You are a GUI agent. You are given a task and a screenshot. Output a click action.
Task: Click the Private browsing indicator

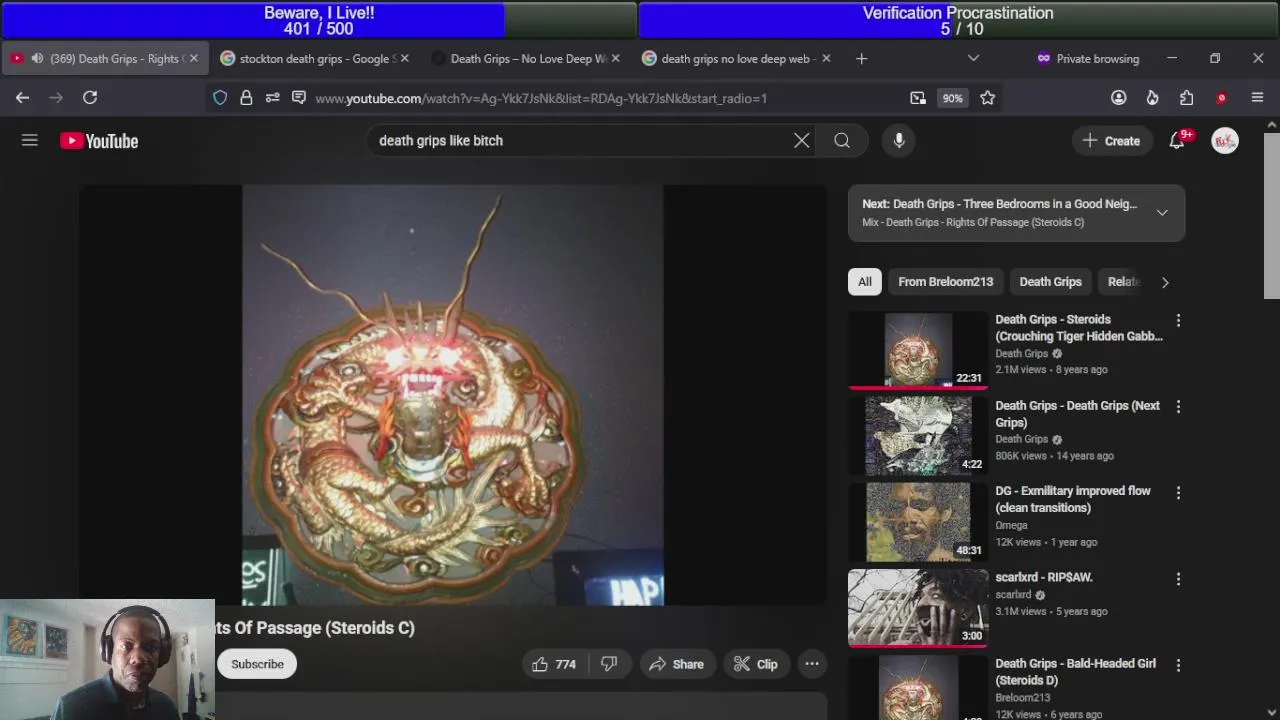pyautogui.click(x=1088, y=59)
